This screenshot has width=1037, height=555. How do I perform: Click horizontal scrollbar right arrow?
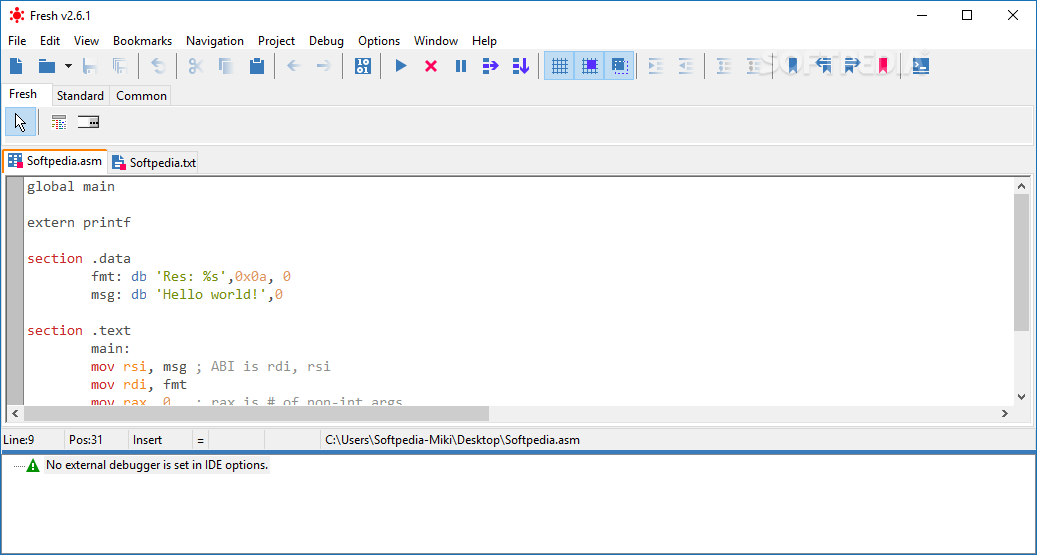(x=1005, y=413)
